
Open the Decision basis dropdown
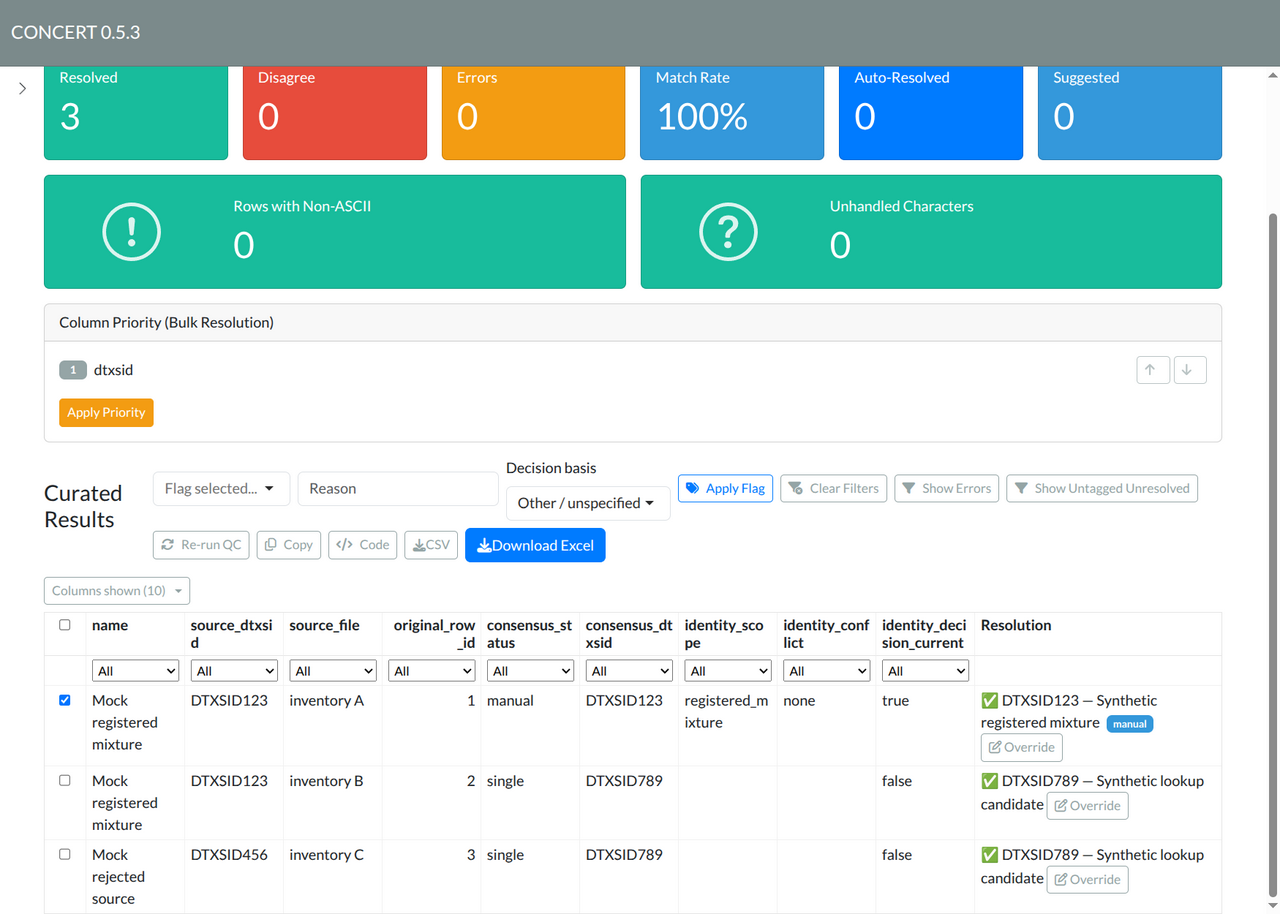pyautogui.click(x=588, y=503)
